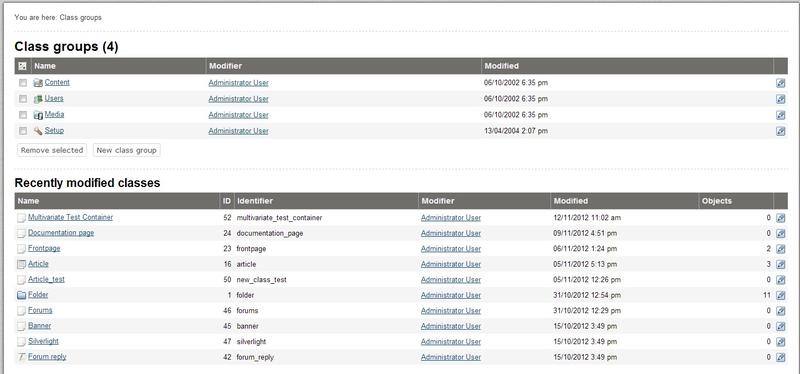
Task: Click edit icon for the Folder class
Action: coord(780,295)
